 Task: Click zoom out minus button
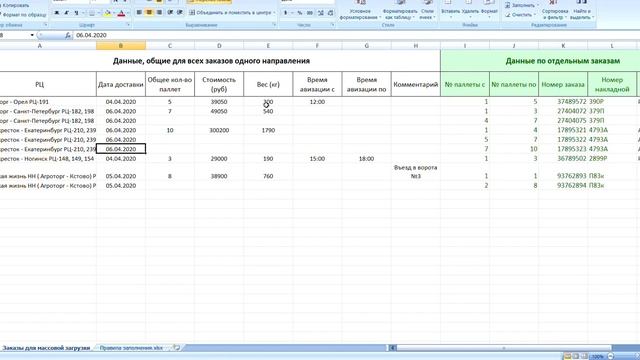pos(611,356)
